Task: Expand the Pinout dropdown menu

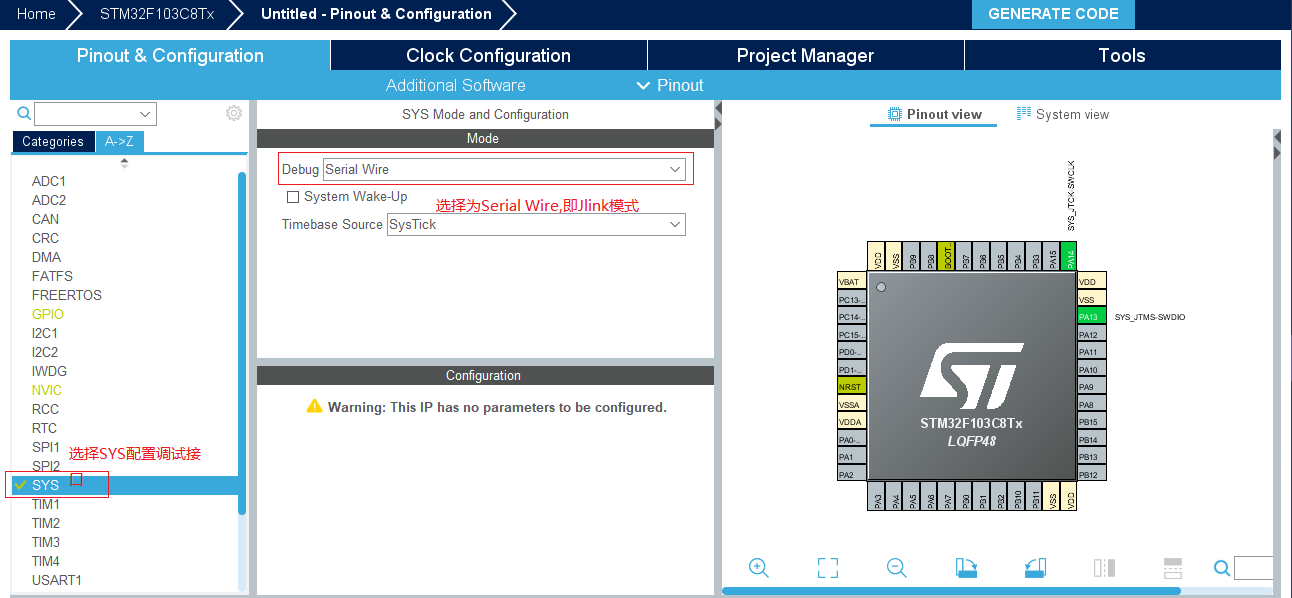Action: pos(670,85)
